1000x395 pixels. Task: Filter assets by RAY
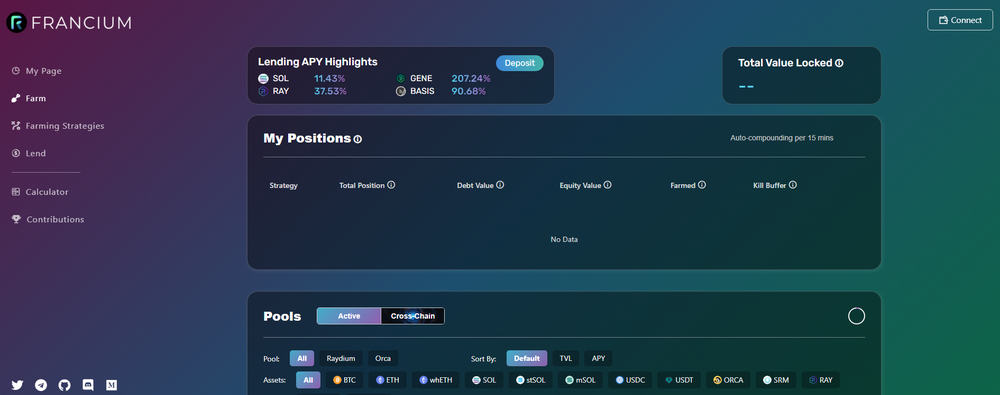(x=821, y=380)
